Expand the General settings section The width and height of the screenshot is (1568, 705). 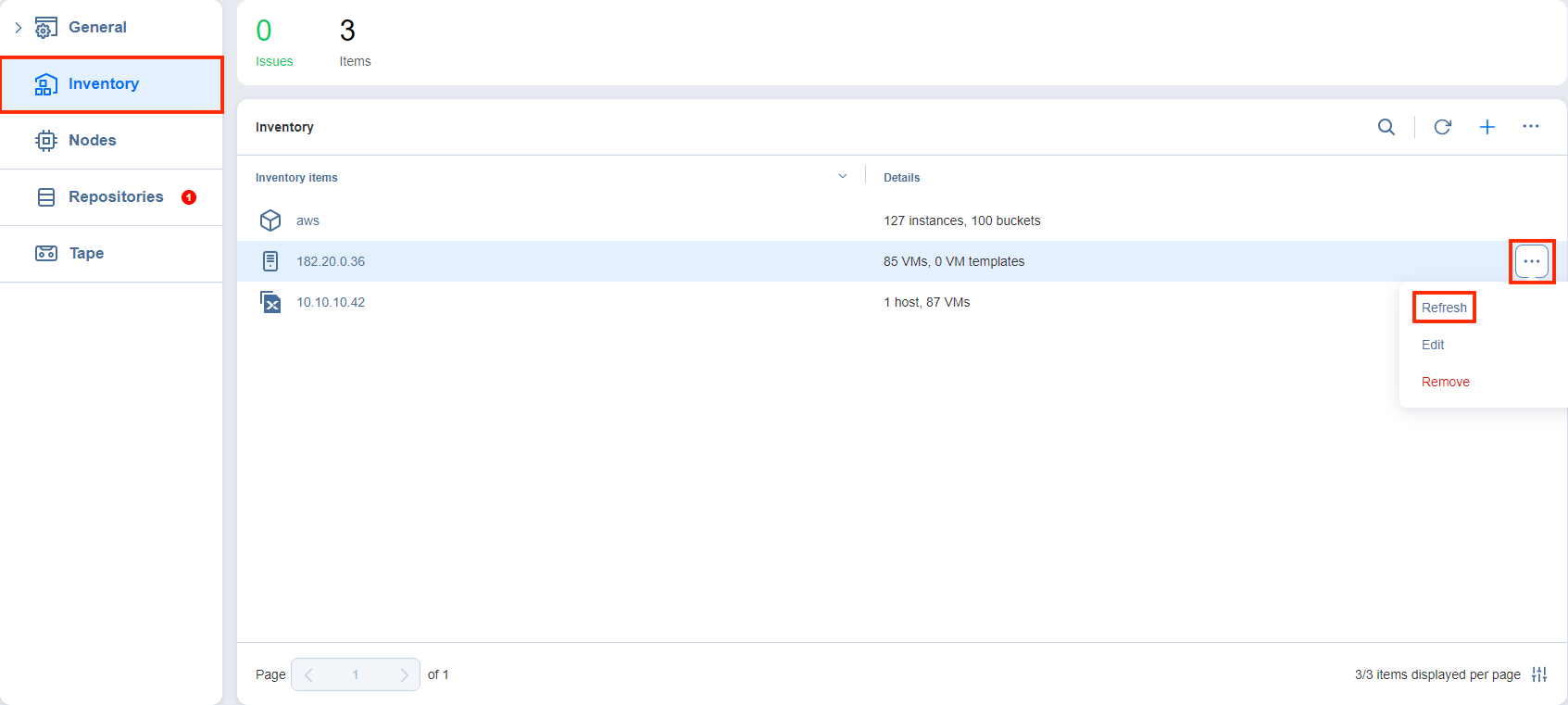(19, 28)
